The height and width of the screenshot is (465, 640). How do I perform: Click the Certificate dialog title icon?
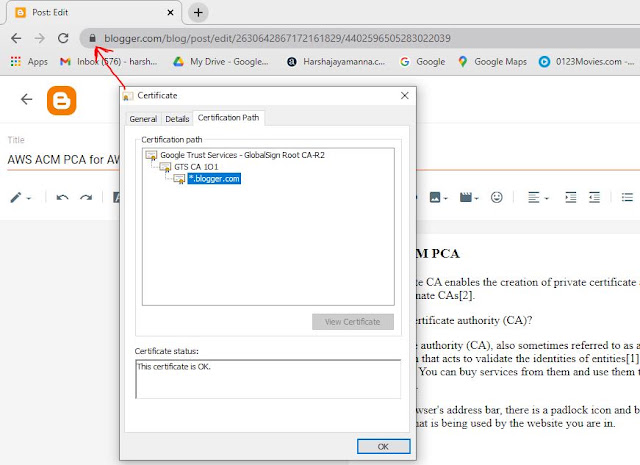(x=128, y=96)
